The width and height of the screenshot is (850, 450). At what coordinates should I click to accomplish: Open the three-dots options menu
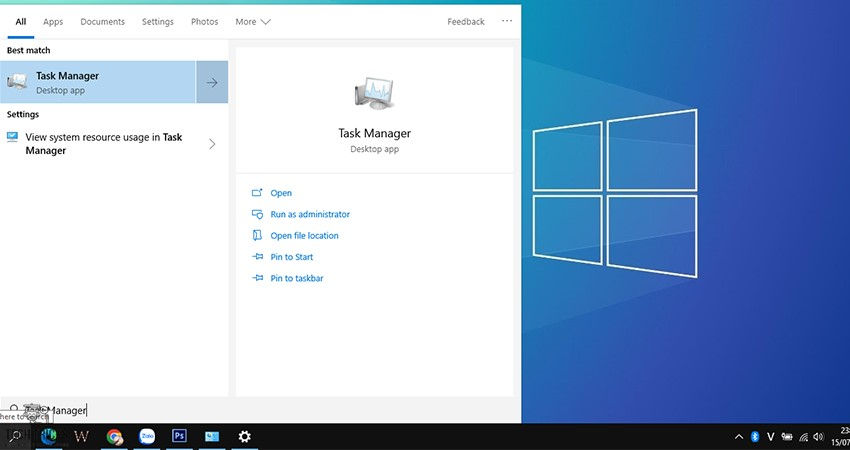click(507, 21)
